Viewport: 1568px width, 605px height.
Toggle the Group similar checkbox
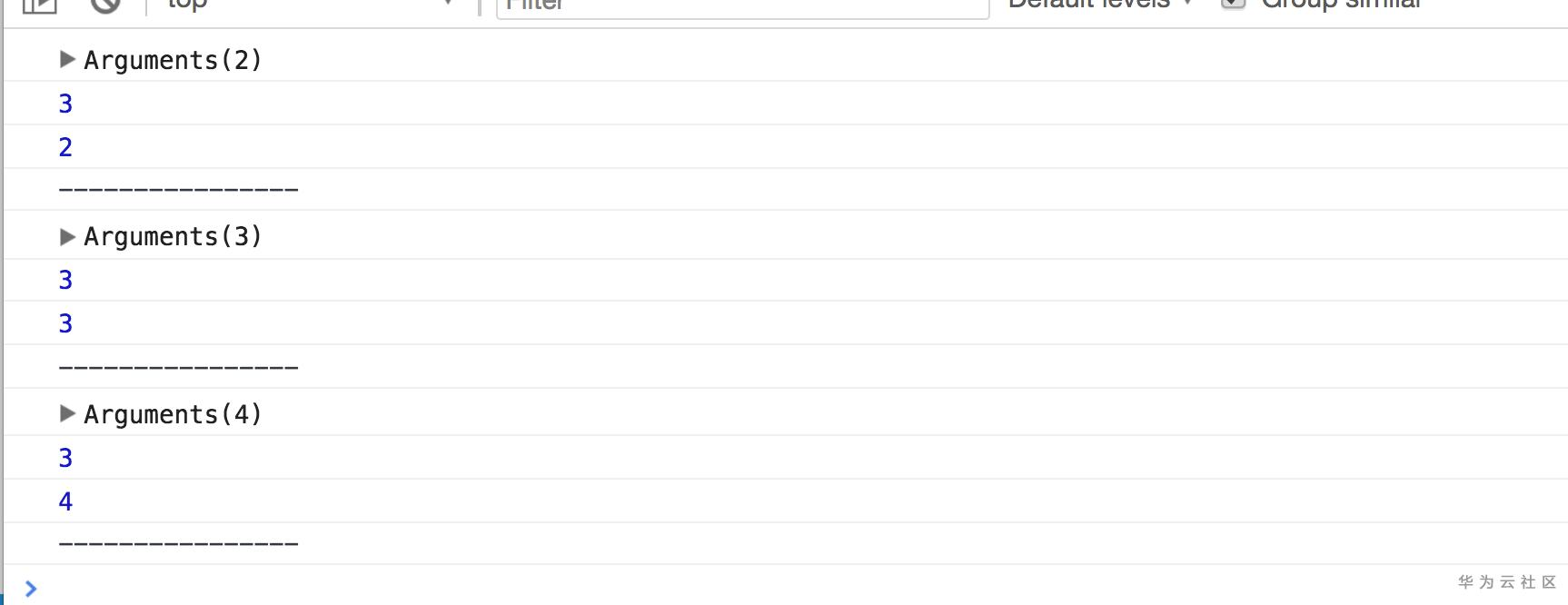click(1233, 4)
